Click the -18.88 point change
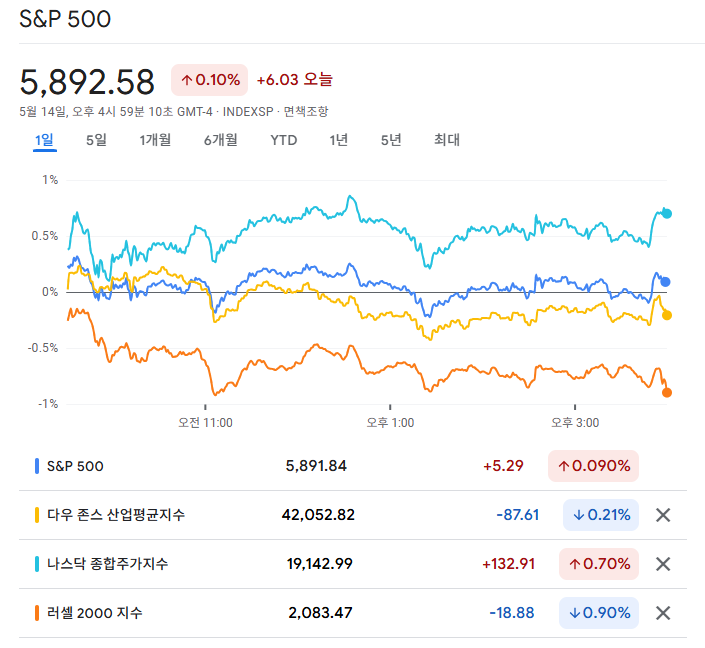The image size is (705, 648). [x=512, y=613]
